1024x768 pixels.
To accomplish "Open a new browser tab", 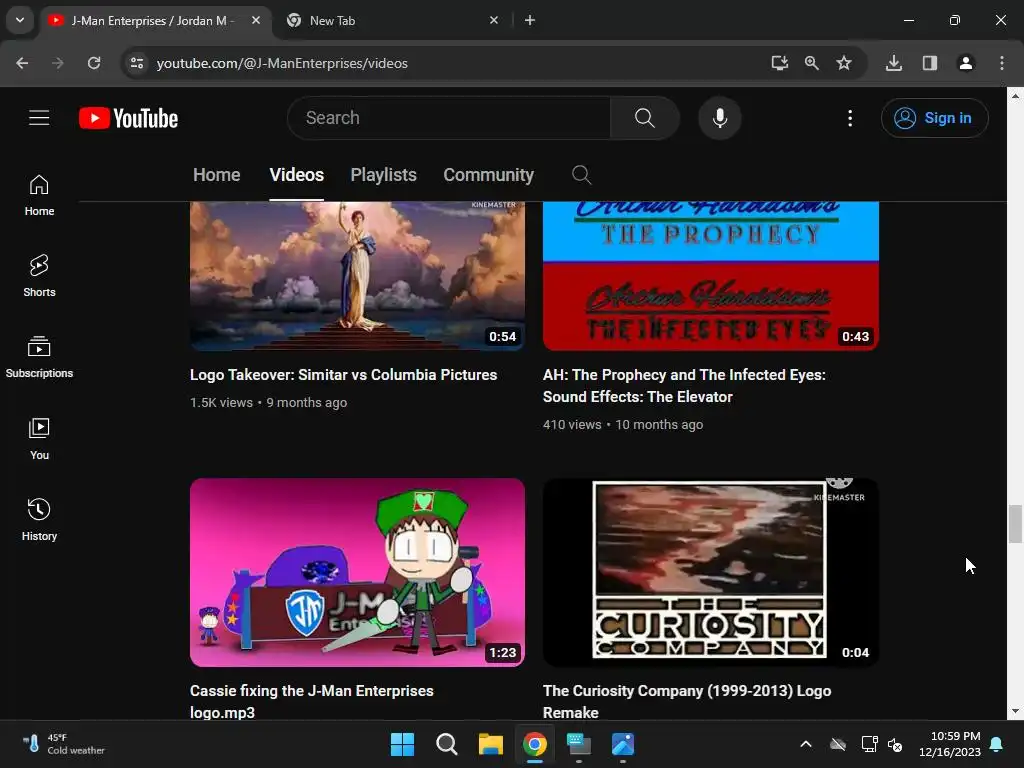I will click(x=530, y=20).
